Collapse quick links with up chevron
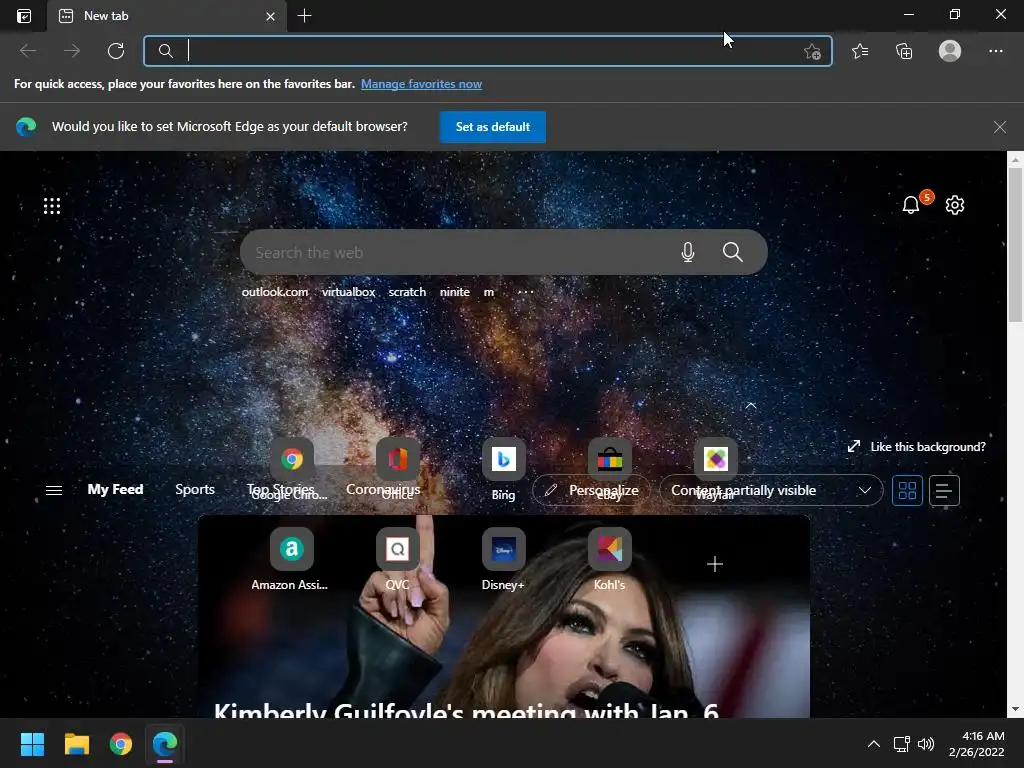This screenshot has width=1024, height=768. click(751, 406)
